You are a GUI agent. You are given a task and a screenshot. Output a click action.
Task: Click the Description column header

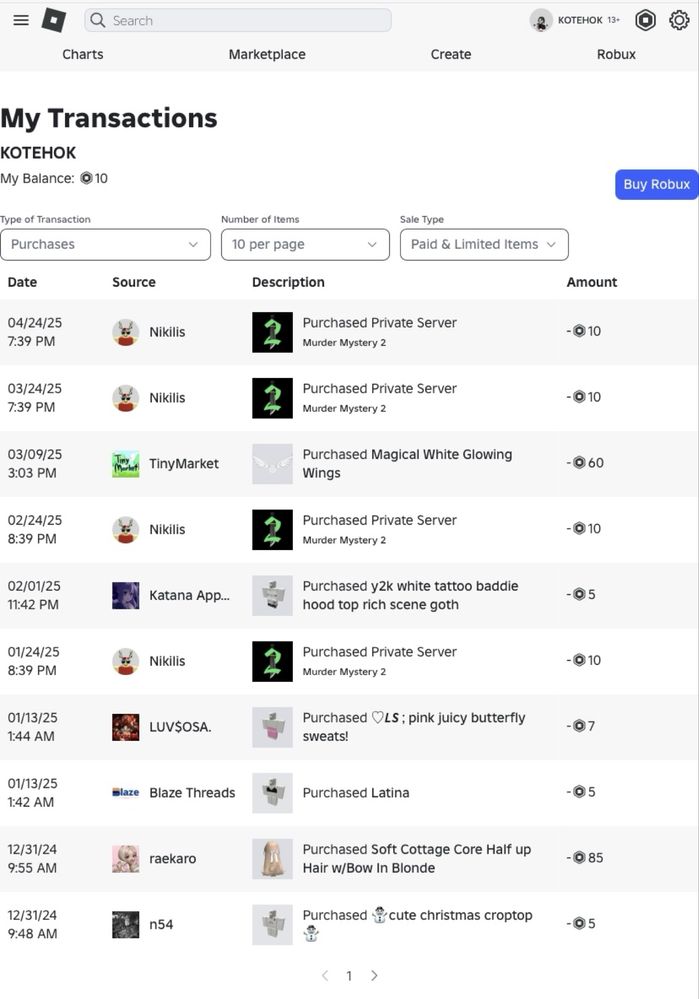[288, 282]
